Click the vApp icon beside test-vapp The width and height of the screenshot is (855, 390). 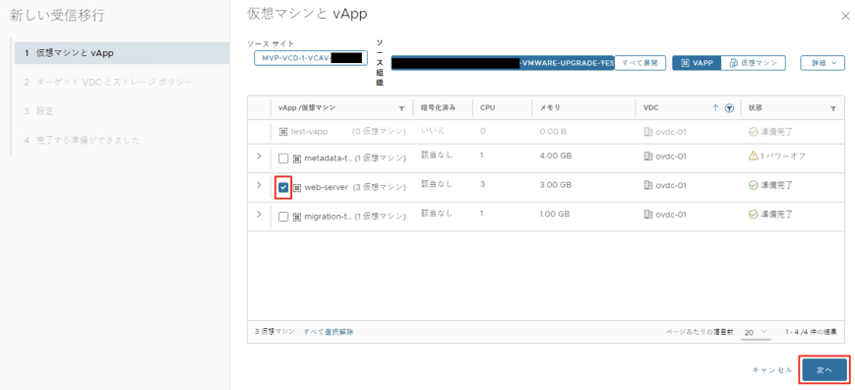click(x=282, y=131)
